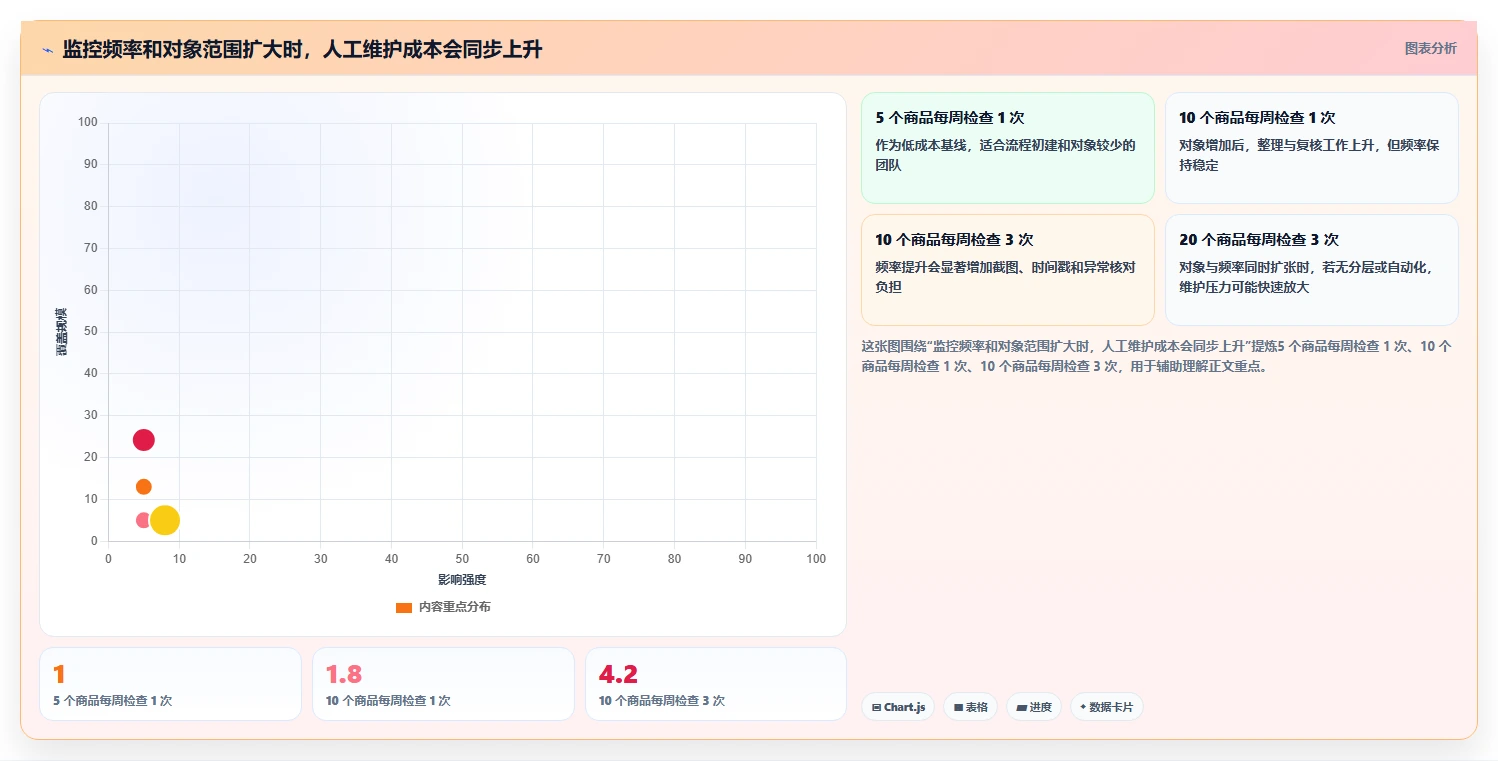
Task: Select the 数据卡片 tag chip
Action: point(1106,707)
